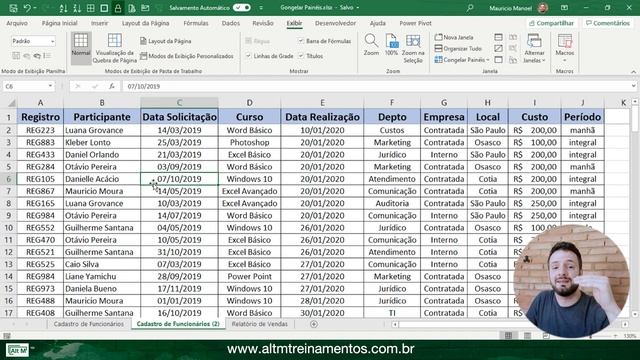Select the REG867 cell

(x=40, y=191)
